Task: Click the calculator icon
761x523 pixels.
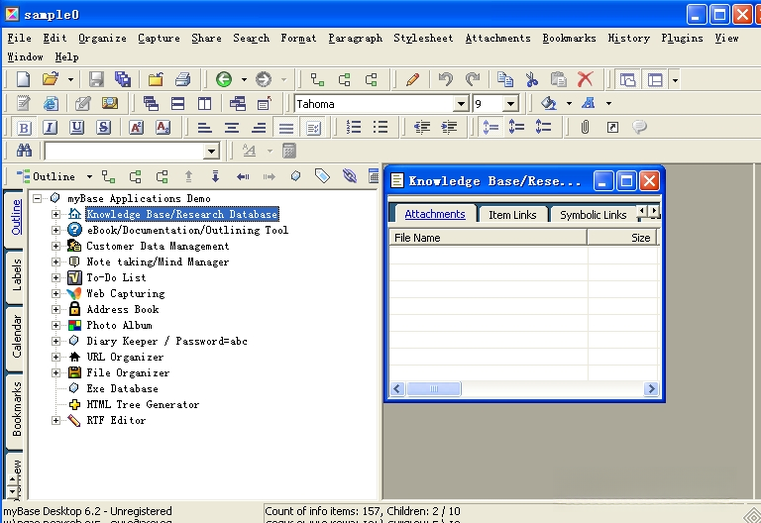Action: coord(289,151)
